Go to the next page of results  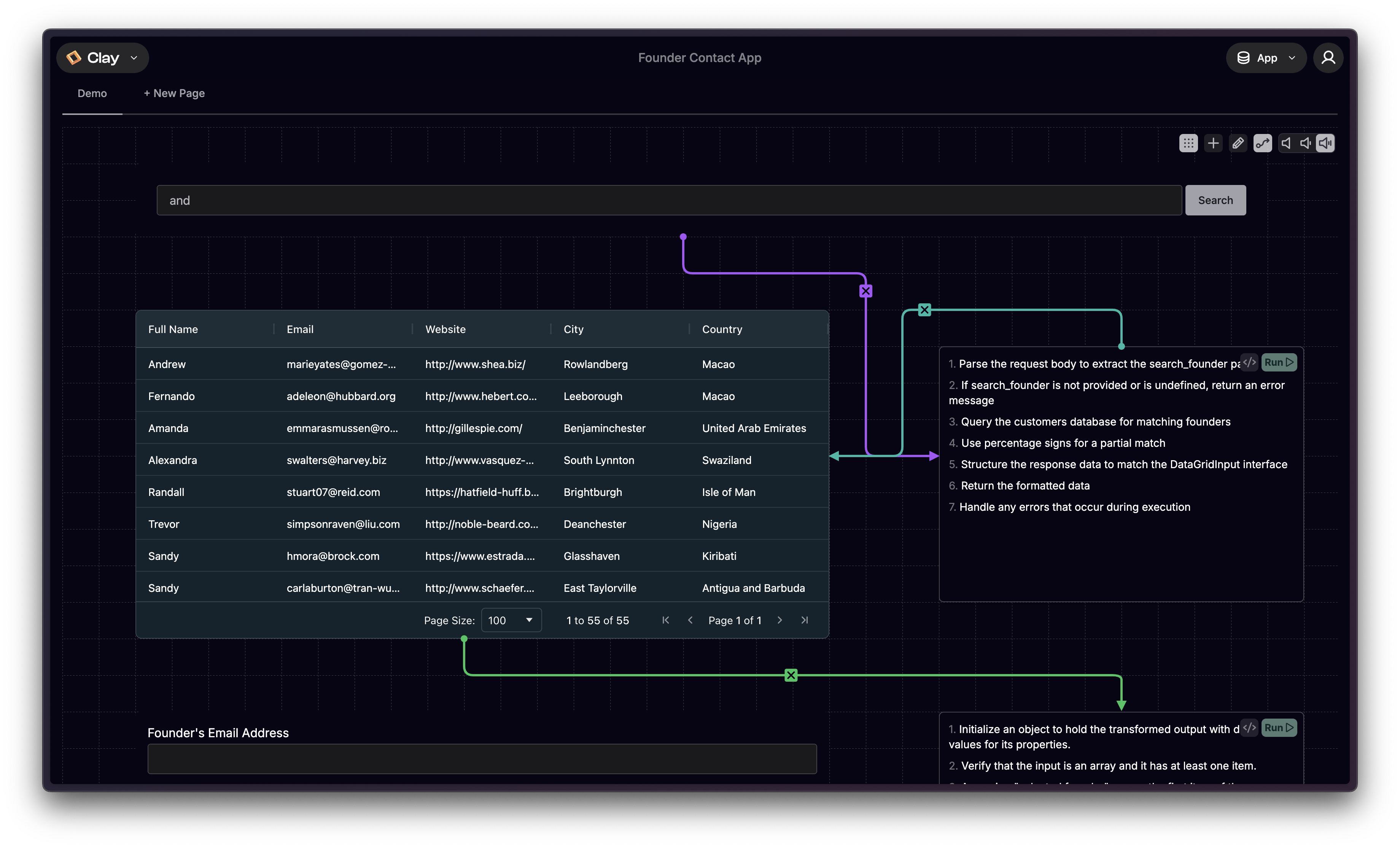click(780, 620)
